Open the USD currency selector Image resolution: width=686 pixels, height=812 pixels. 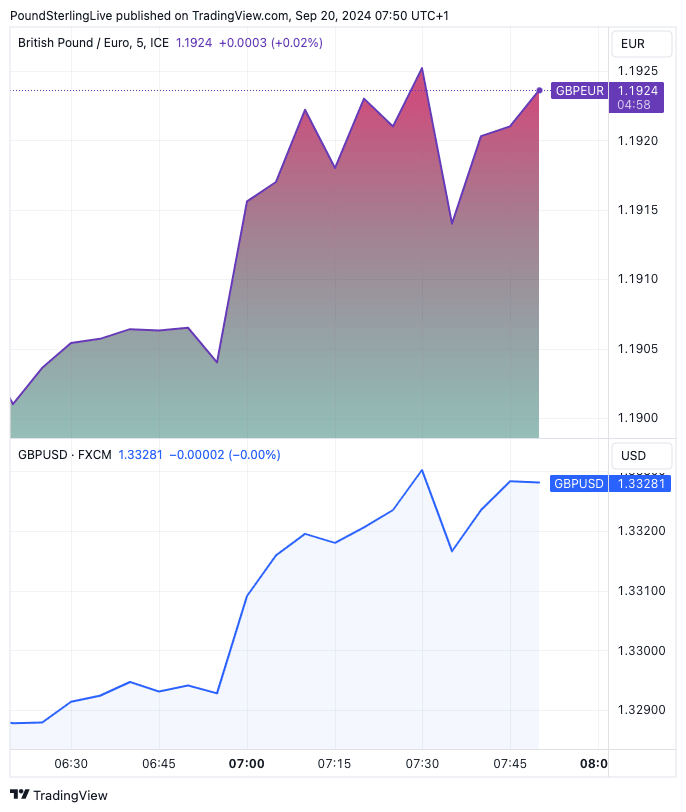click(632, 456)
